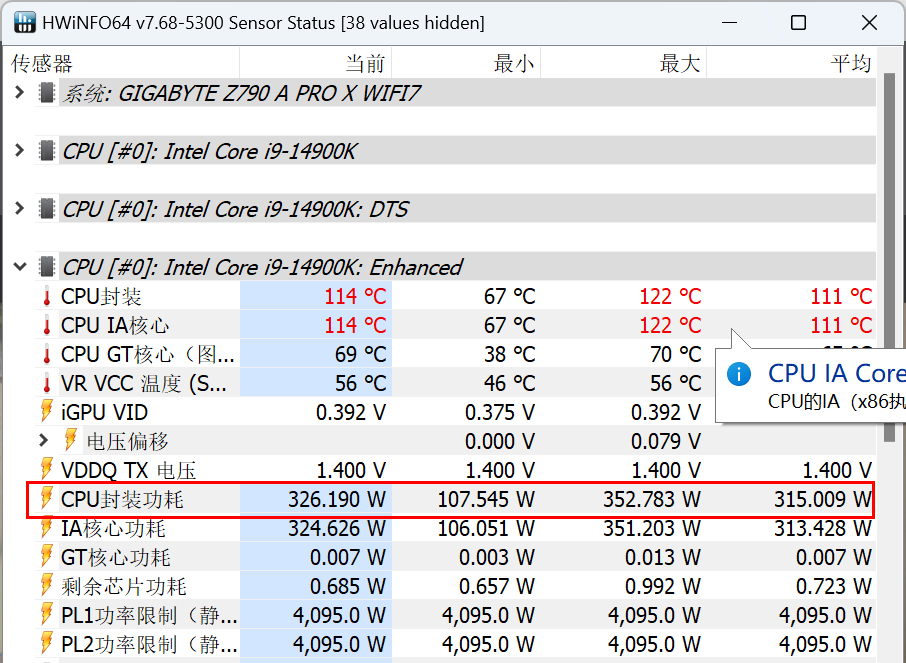This screenshot has width=906, height=663.
Task: Select the GT核心功耗 sensor row
Action: (x=115, y=557)
